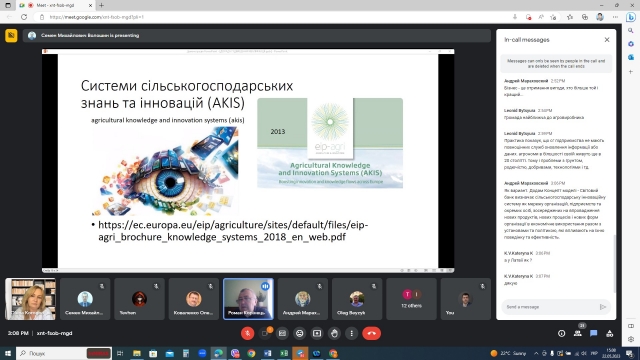Click the yellow presentation icon top-left in Meet
Screen dimensions: 640x360
tap(11, 36)
